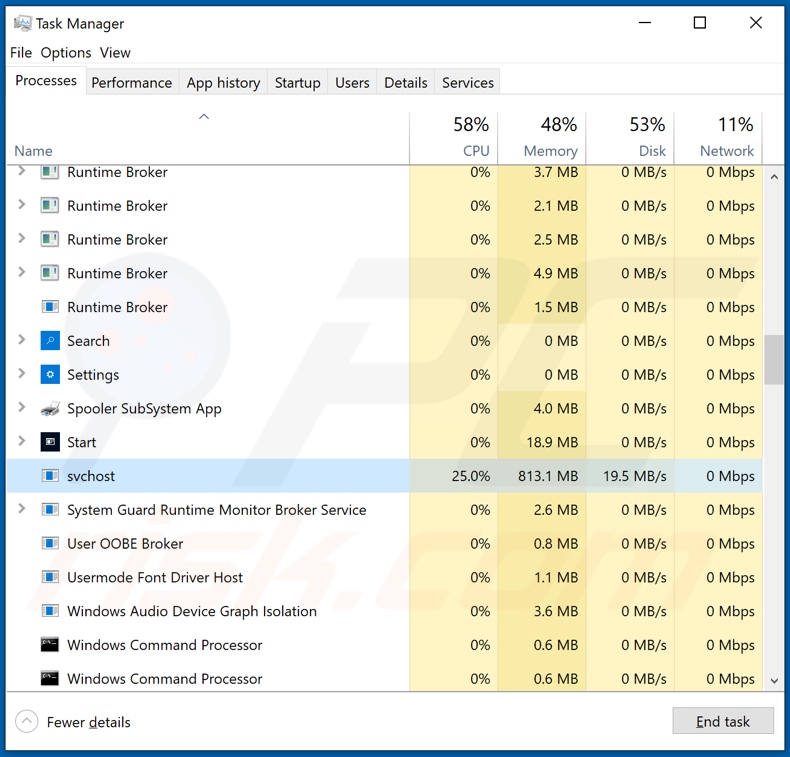Expand the Search process group

click(x=22, y=341)
